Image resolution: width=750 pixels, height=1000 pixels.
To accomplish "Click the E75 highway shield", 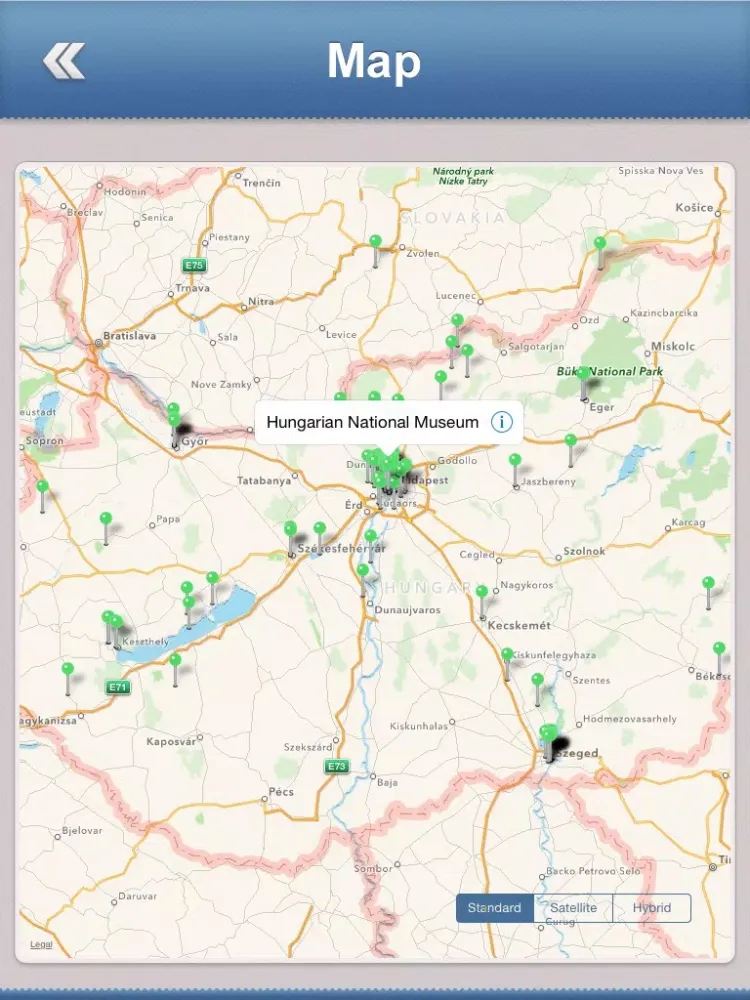I will coord(194,265).
